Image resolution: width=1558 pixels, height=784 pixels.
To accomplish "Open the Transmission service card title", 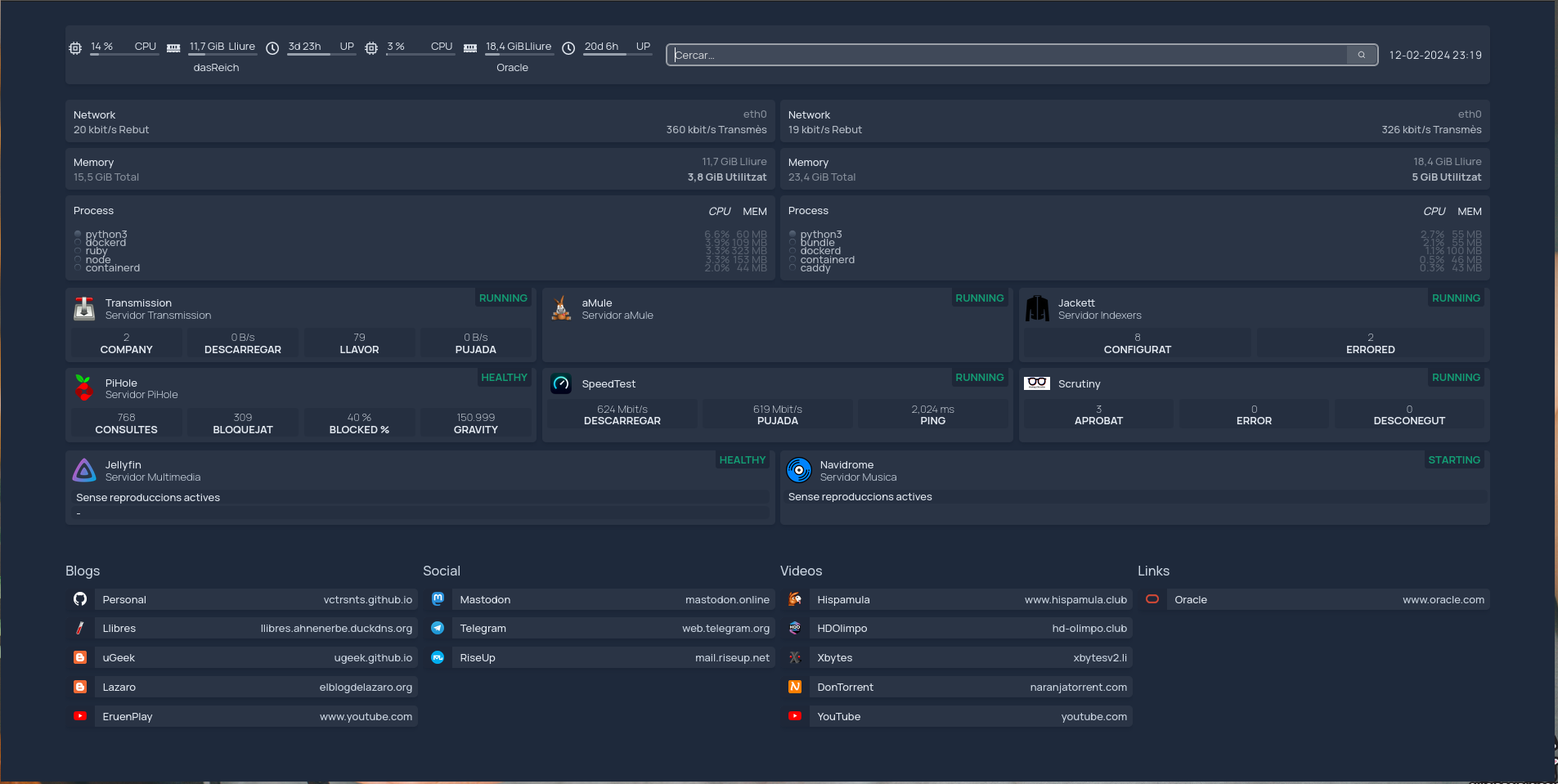I will tap(138, 302).
